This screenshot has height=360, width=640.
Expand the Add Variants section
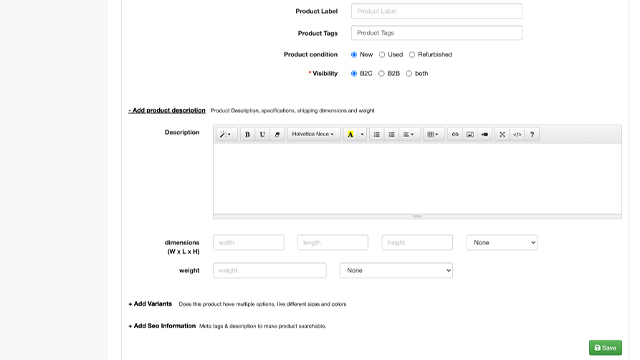click(150, 304)
